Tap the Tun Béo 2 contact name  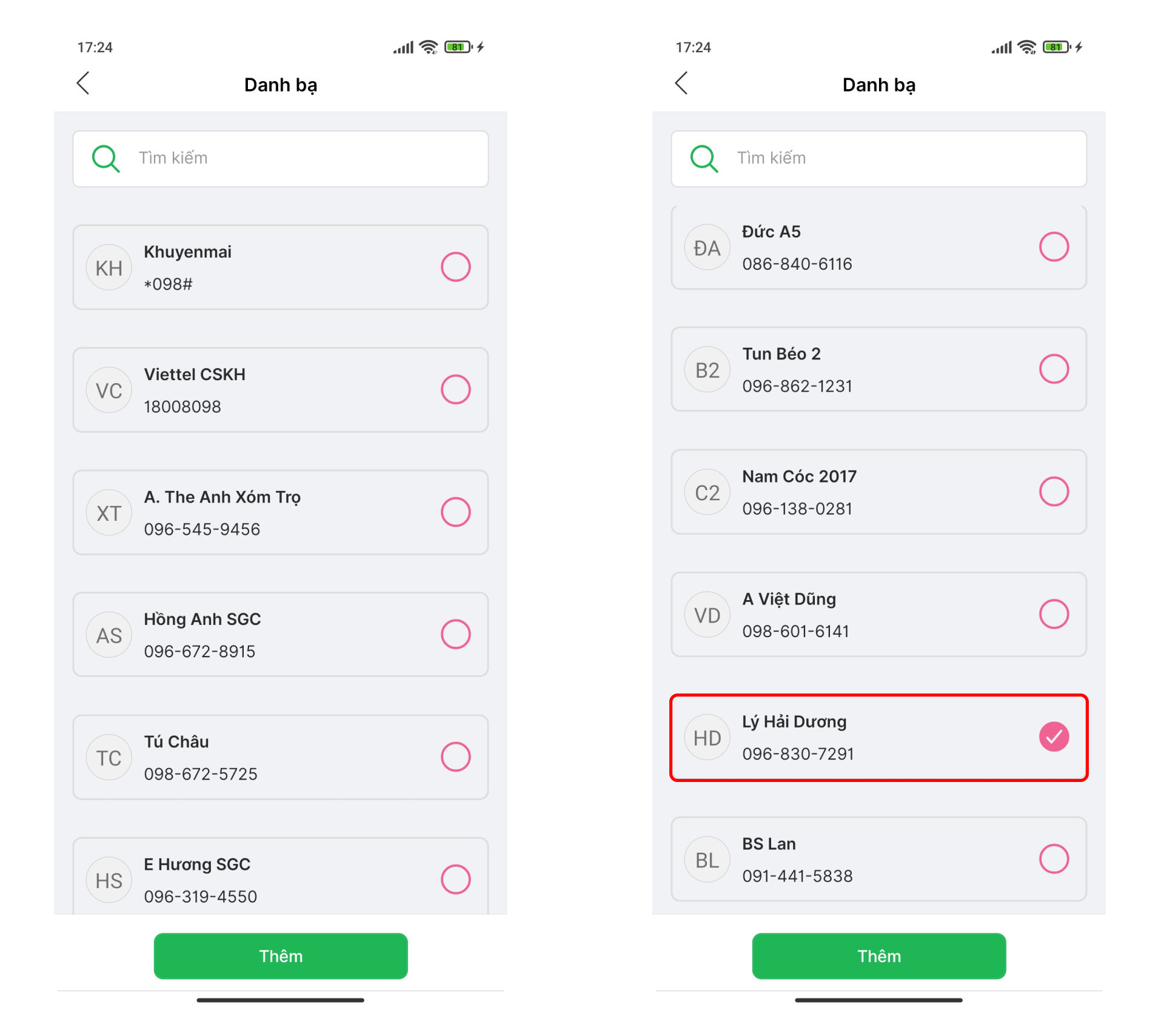tap(781, 354)
